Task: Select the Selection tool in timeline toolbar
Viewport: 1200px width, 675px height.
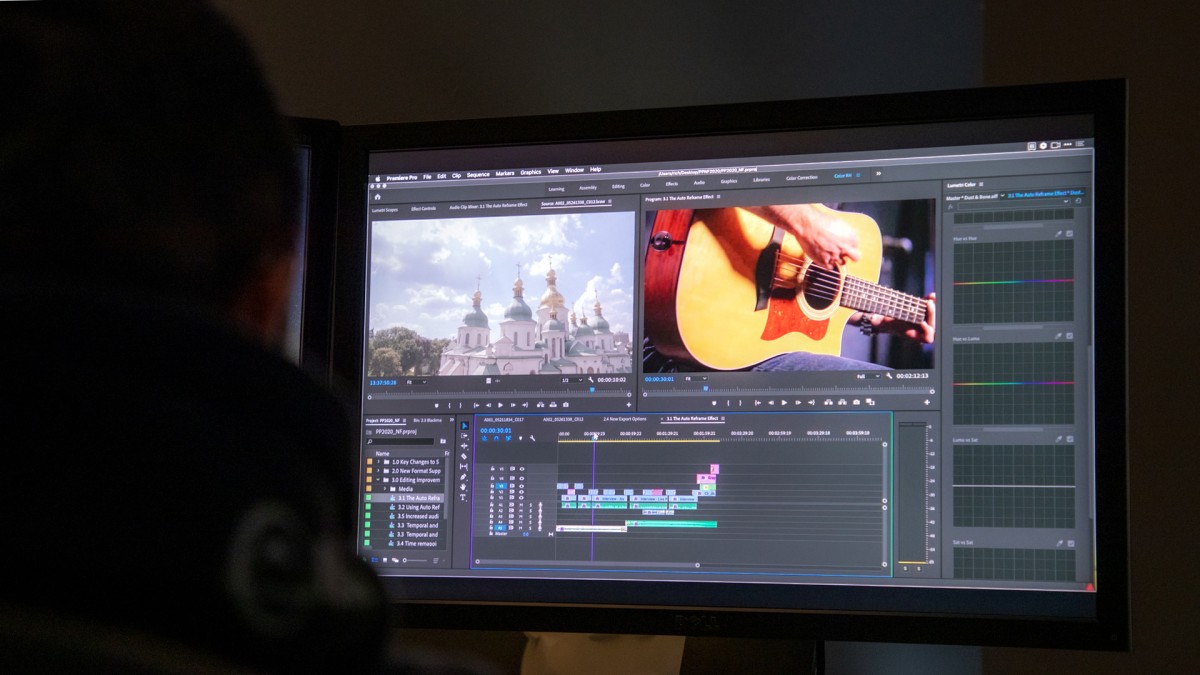Action: (464, 425)
